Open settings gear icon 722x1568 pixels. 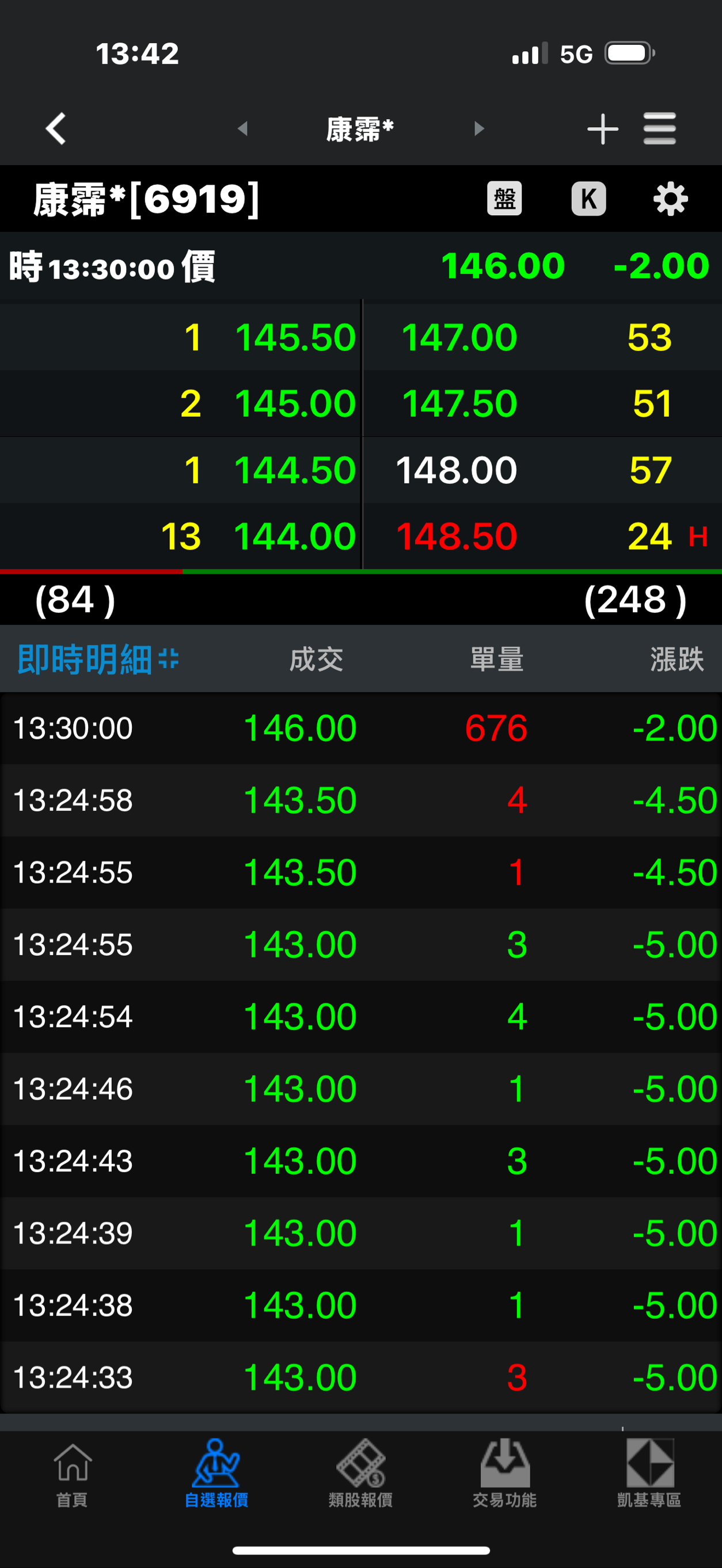[x=670, y=199]
